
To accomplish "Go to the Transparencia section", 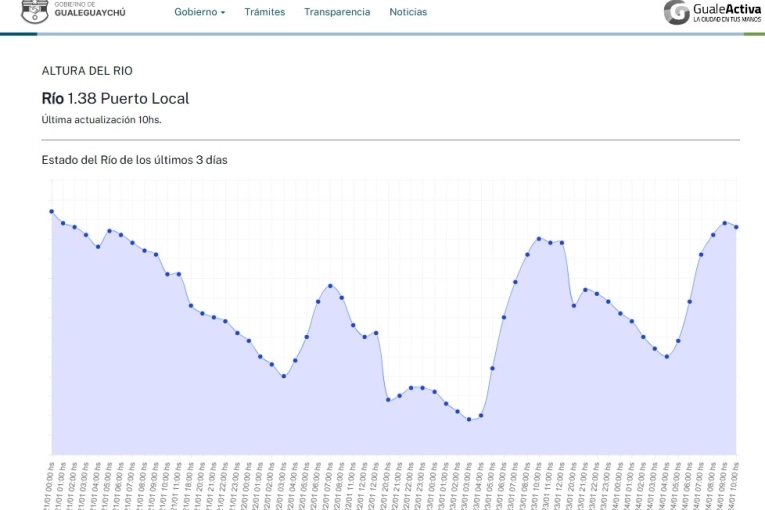I will click(337, 12).
